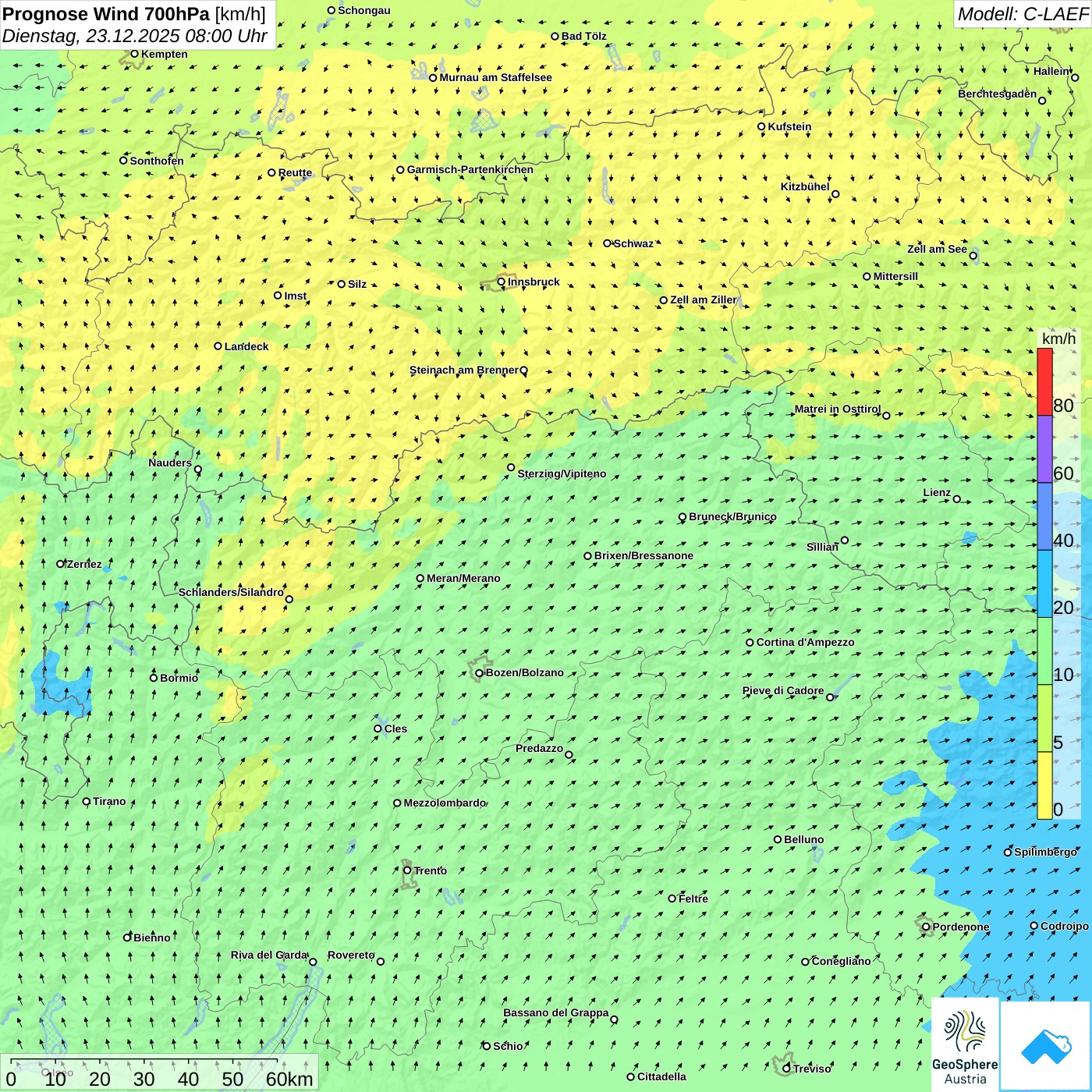1092x1092 pixels.
Task: Select the light blue 20–40 legend swatch
Action: coord(1044,584)
